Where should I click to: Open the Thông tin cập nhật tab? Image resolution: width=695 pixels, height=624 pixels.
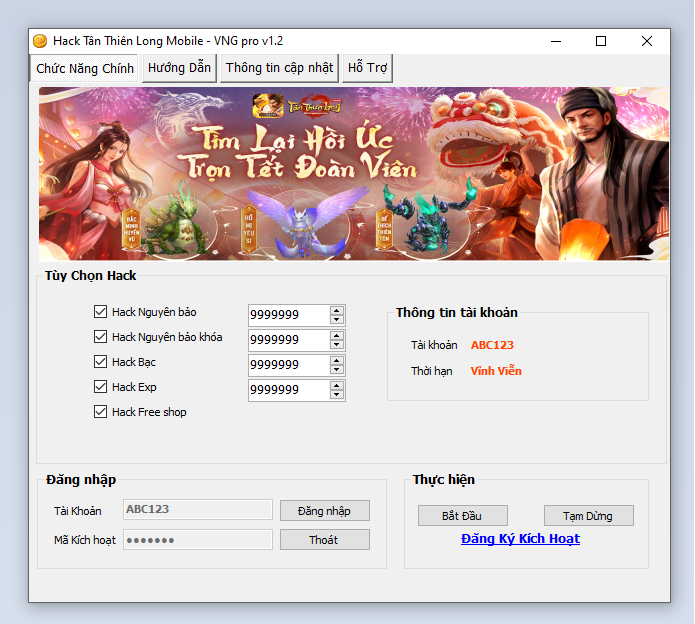point(279,68)
